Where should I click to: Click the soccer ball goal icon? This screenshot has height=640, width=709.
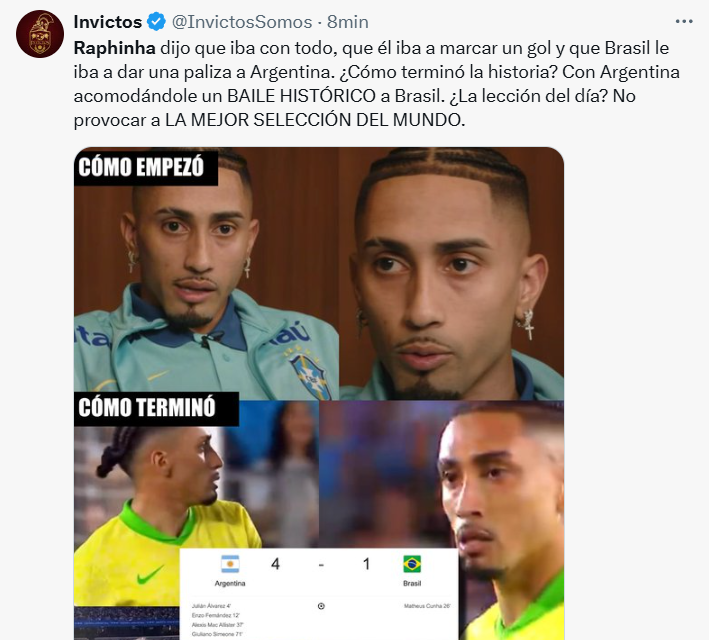pos(321,606)
